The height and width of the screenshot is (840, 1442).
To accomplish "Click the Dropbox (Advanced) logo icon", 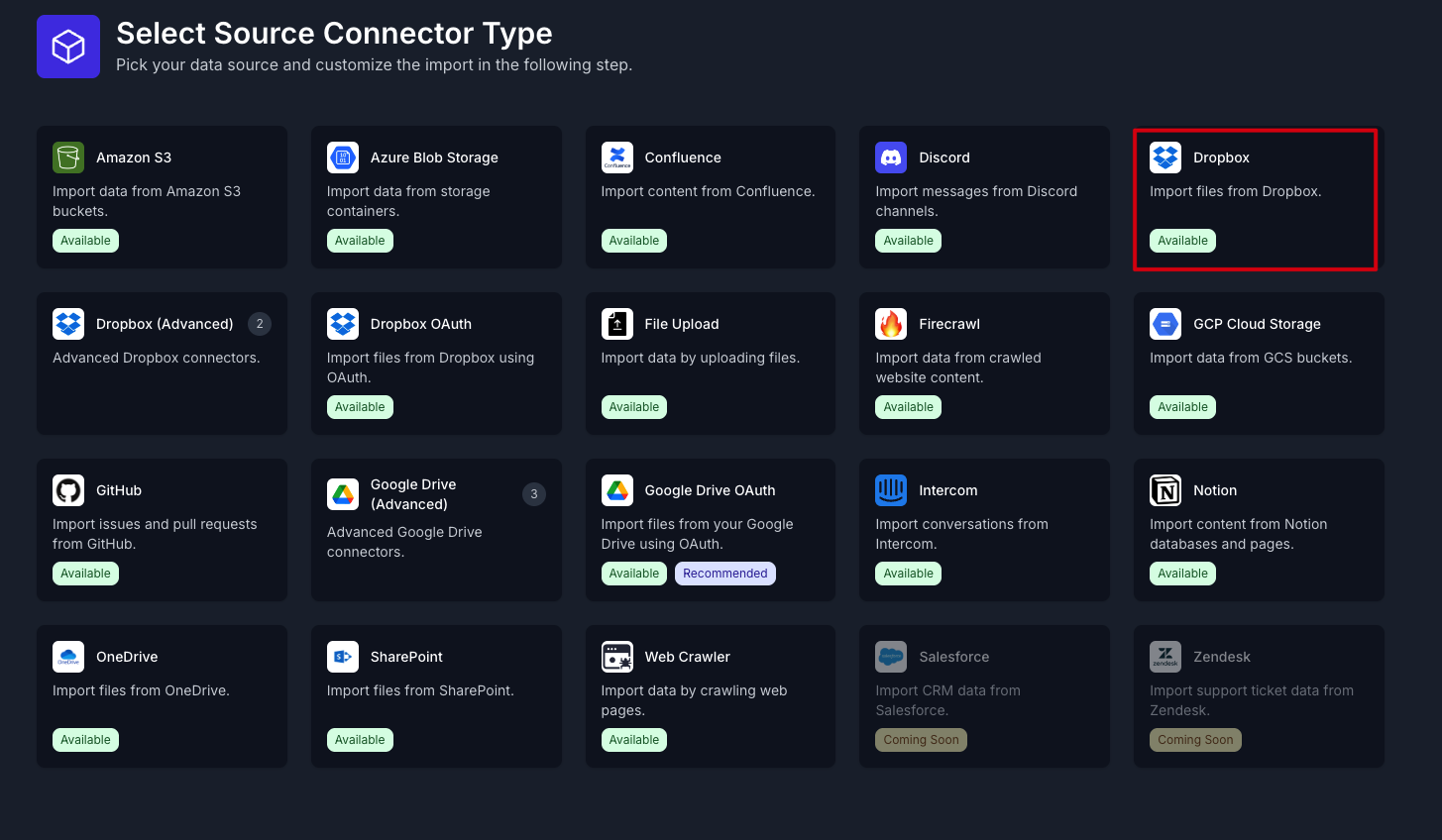I will point(68,324).
